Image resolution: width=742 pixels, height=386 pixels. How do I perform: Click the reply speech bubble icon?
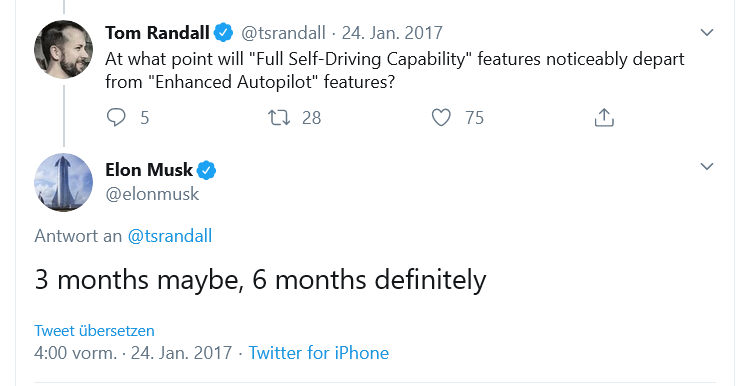(x=116, y=117)
